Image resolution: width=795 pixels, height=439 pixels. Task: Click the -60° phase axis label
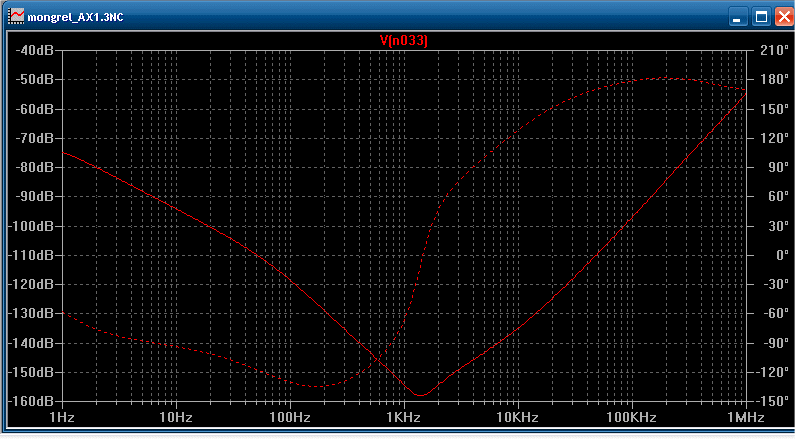[x=775, y=313]
